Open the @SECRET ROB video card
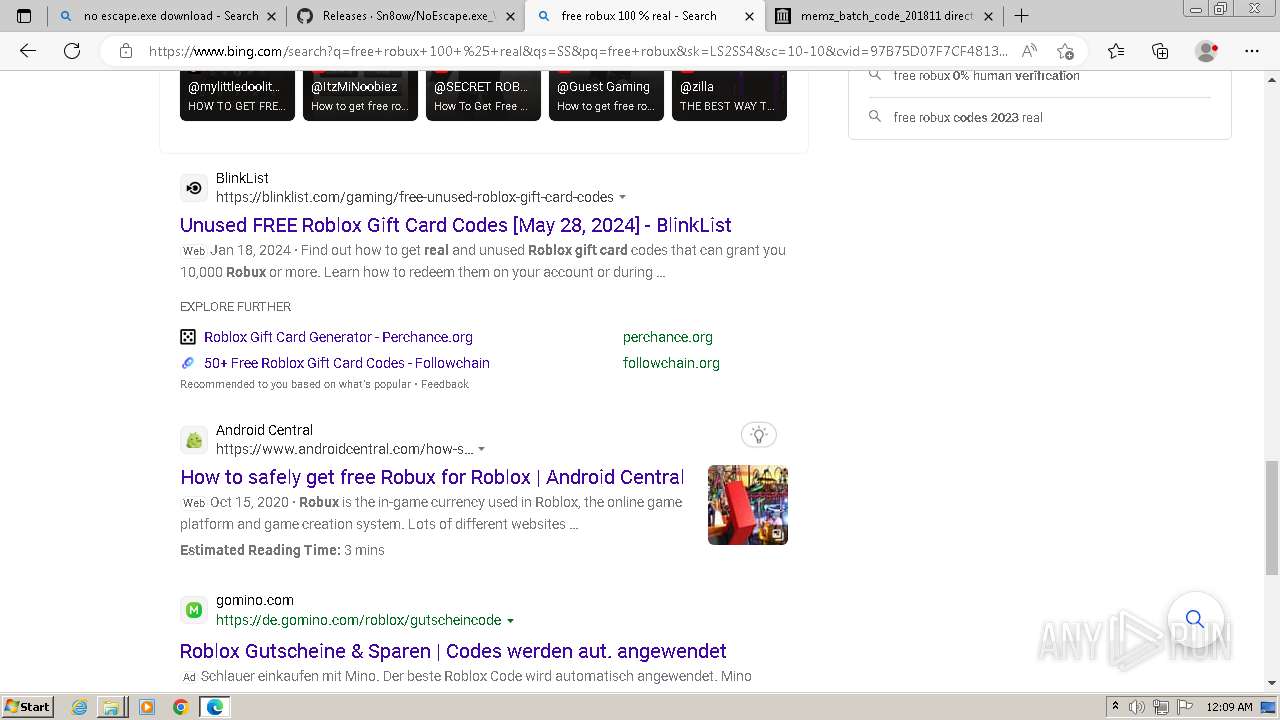The width and height of the screenshot is (1280, 720). click(483, 96)
